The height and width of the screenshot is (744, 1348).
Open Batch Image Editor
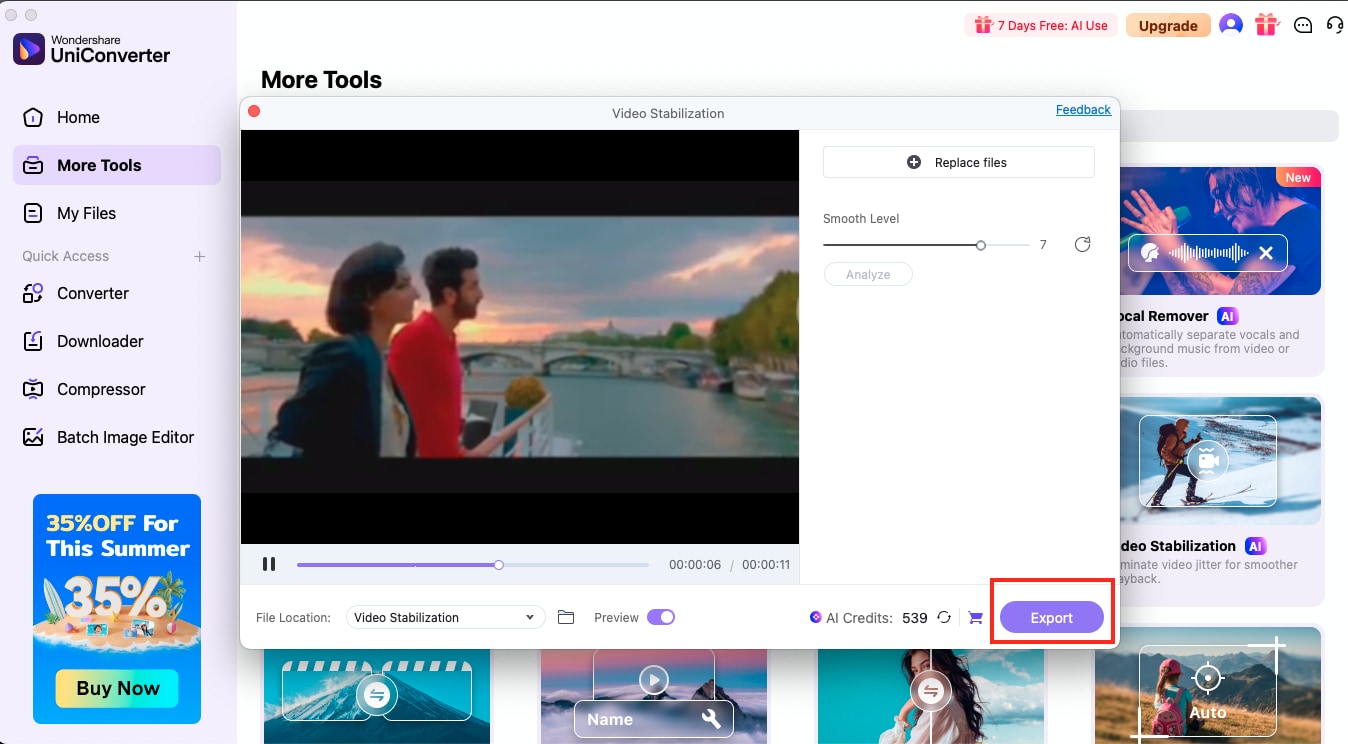[117, 437]
